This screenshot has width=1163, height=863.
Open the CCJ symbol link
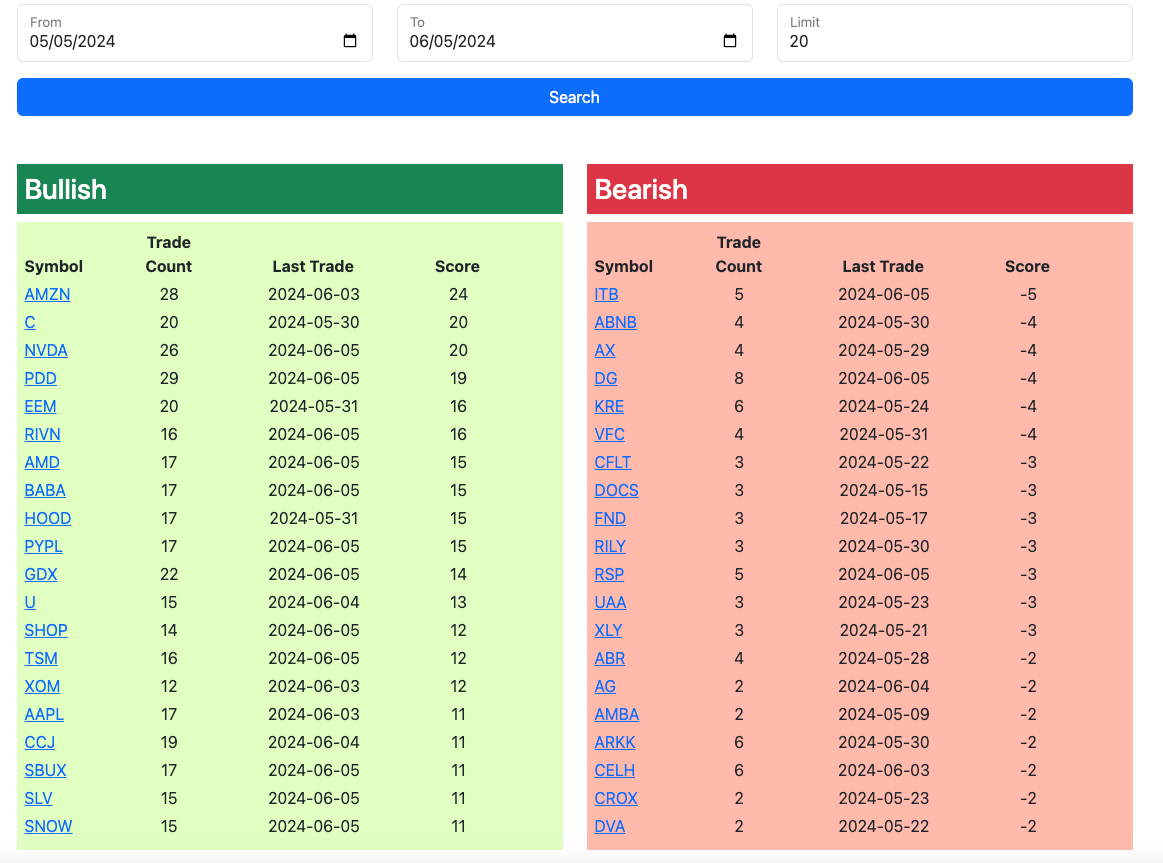[x=39, y=742]
